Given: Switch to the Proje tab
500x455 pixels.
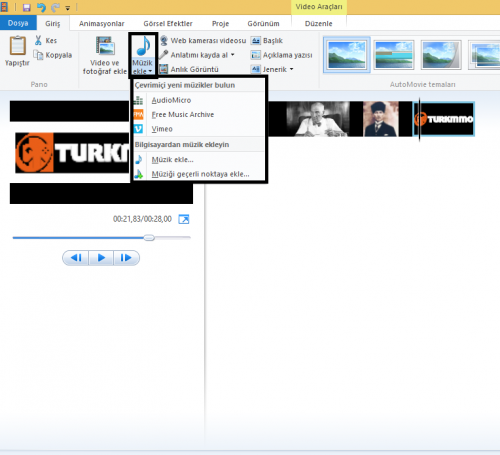Looking at the screenshot, I should [220, 23].
